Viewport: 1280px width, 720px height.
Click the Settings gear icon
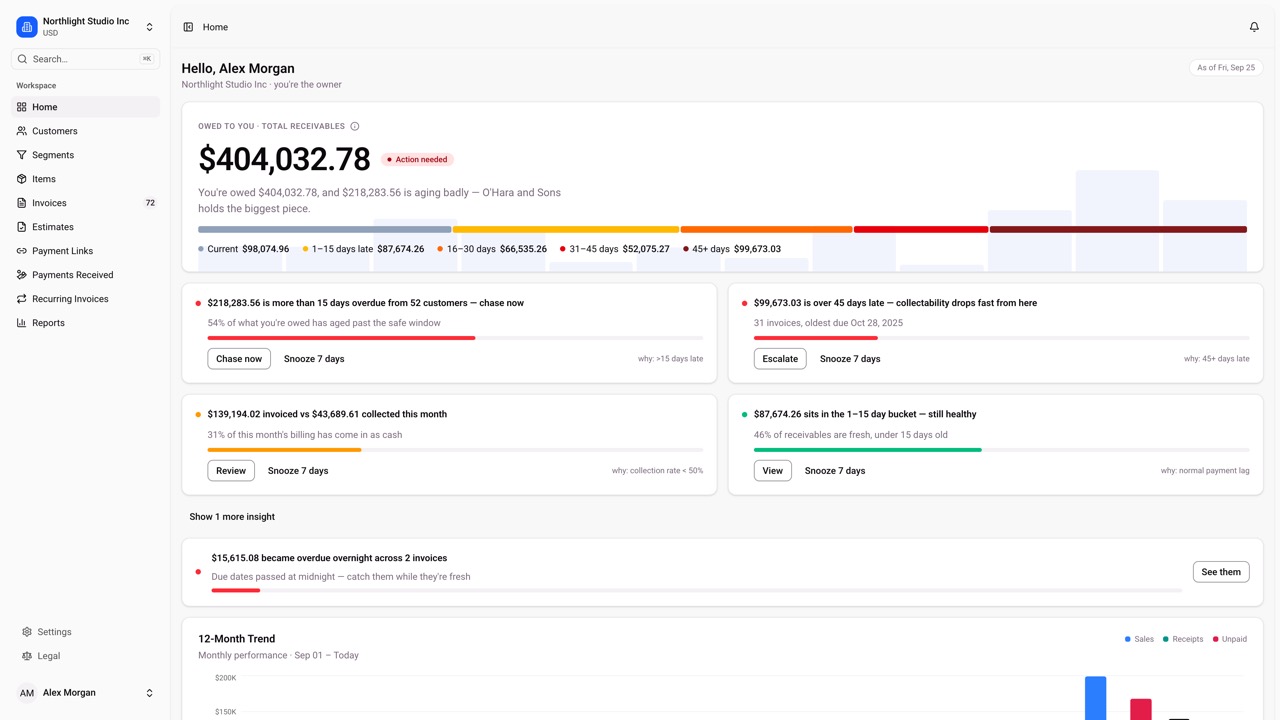click(27, 632)
